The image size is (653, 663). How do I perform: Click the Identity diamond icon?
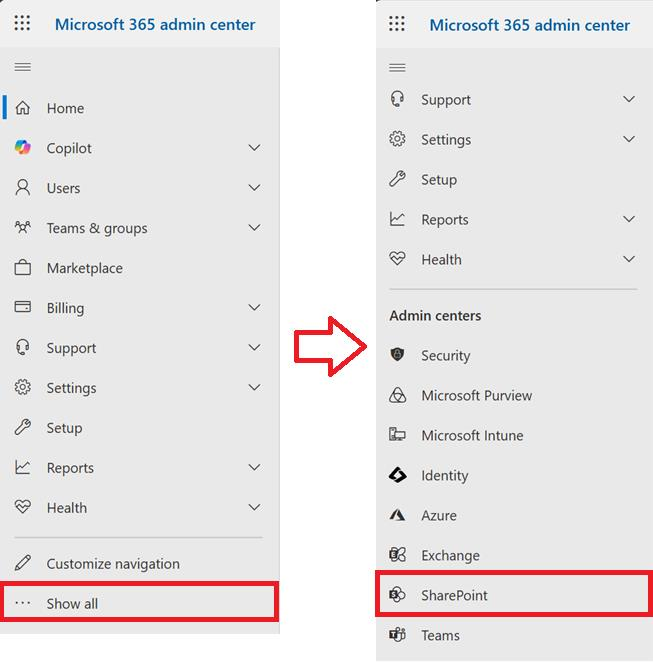tap(398, 475)
